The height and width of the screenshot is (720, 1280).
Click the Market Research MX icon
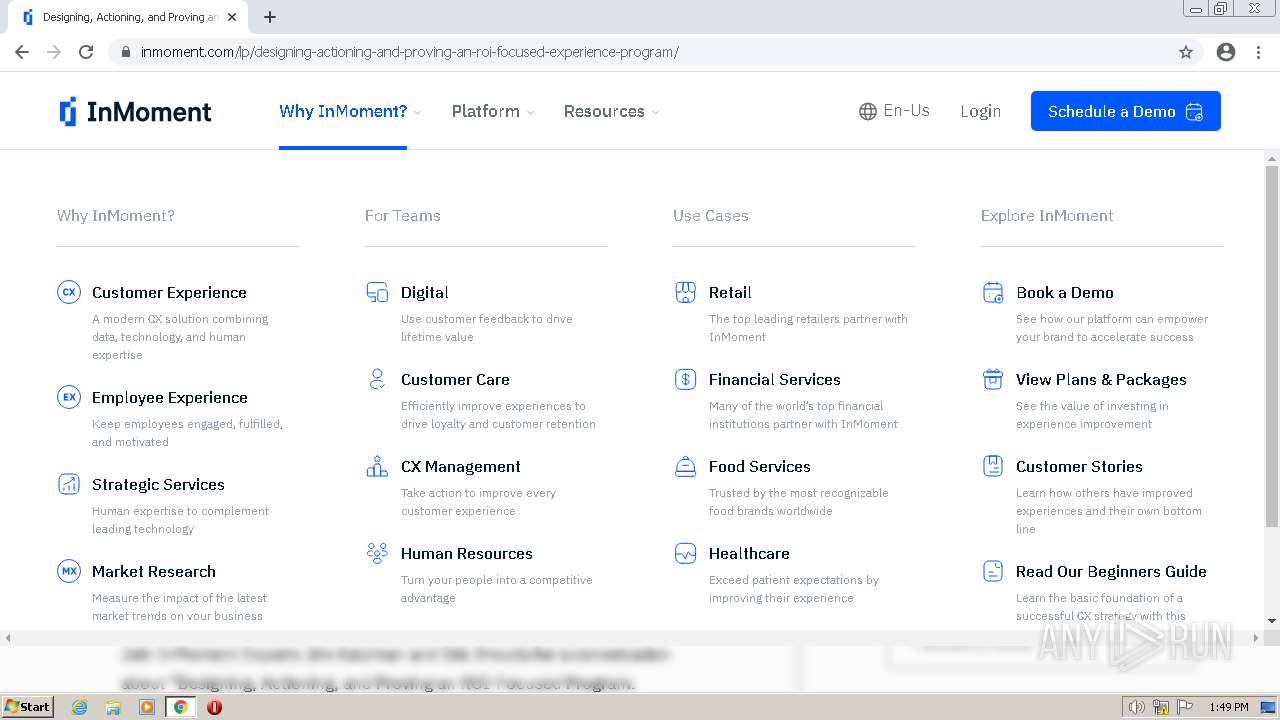(69, 571)
